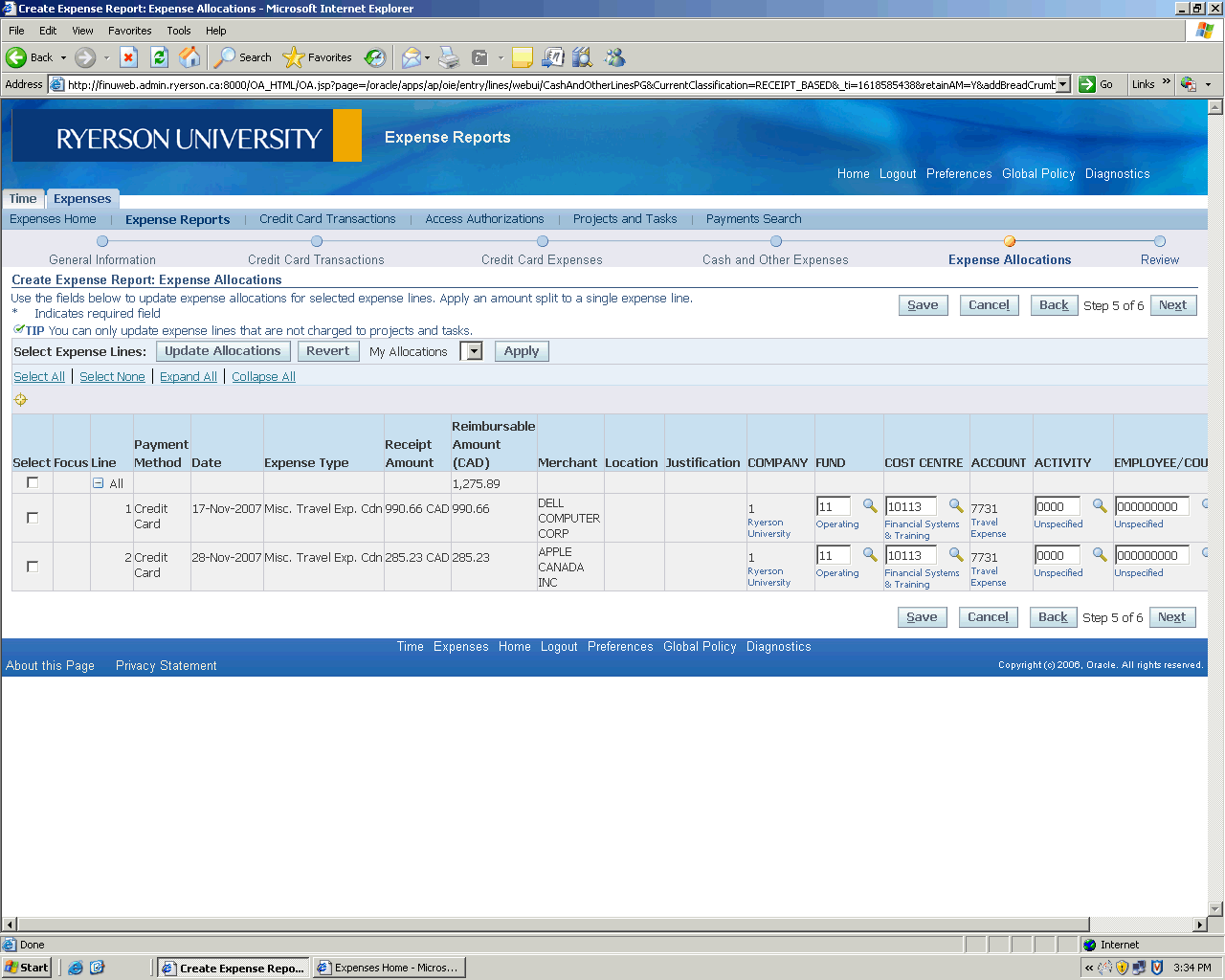
Task: Click the IE Home toolbar icon
Action: pos(190,57)
